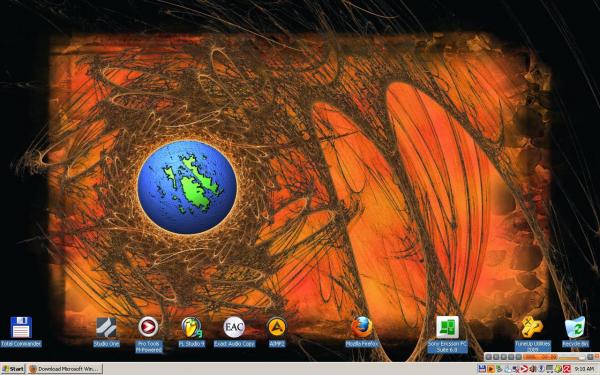This screenshot has height=375, width=600.
Task: Adjust the mini player volume slider
Action: coord(571,357)
